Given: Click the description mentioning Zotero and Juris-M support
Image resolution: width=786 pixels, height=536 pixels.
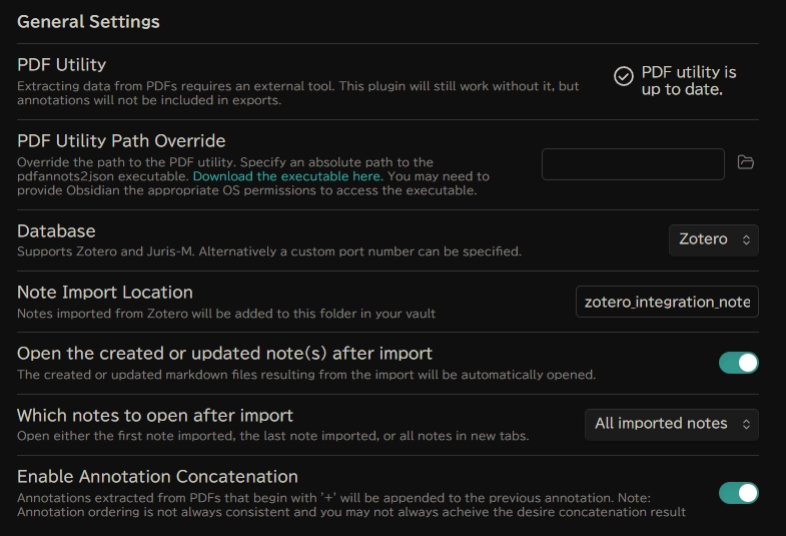Looking at the screenshot, I should point(268,251).
